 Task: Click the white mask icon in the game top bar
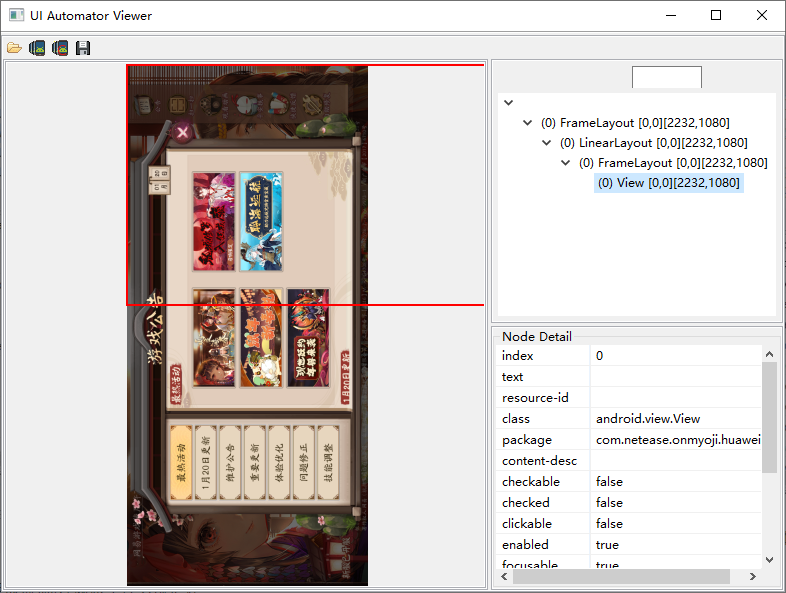(x=246, y=106)
